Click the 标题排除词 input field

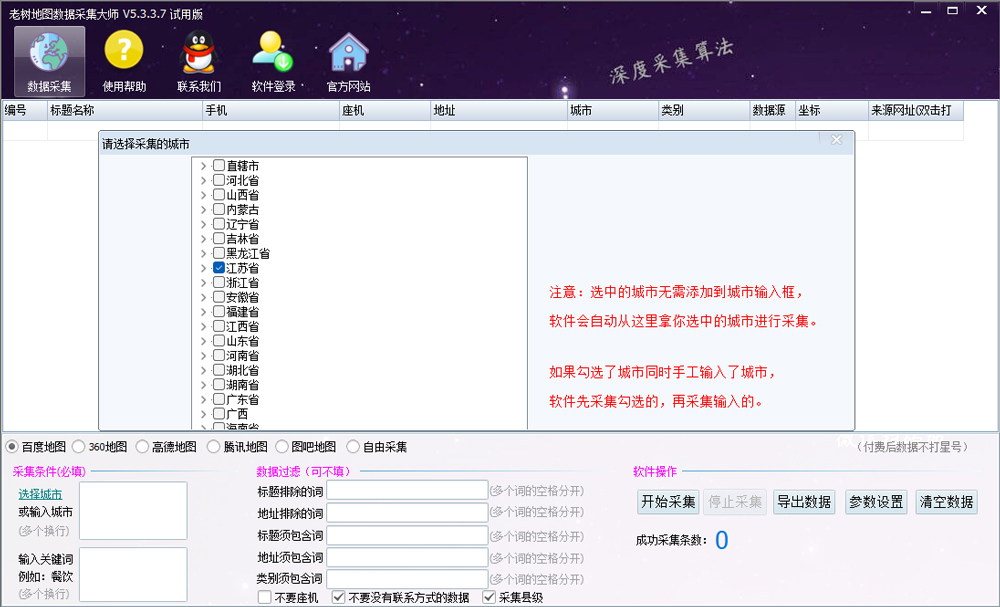(406, 489)
